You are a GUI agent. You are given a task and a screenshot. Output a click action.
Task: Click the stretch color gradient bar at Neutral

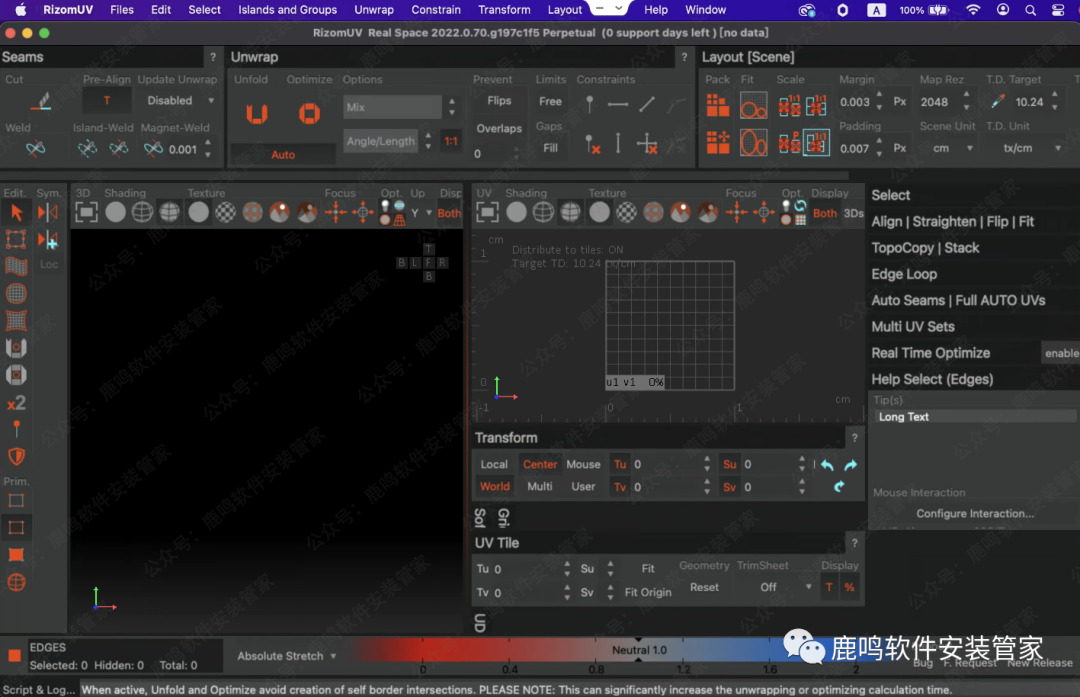click(638, 651)
